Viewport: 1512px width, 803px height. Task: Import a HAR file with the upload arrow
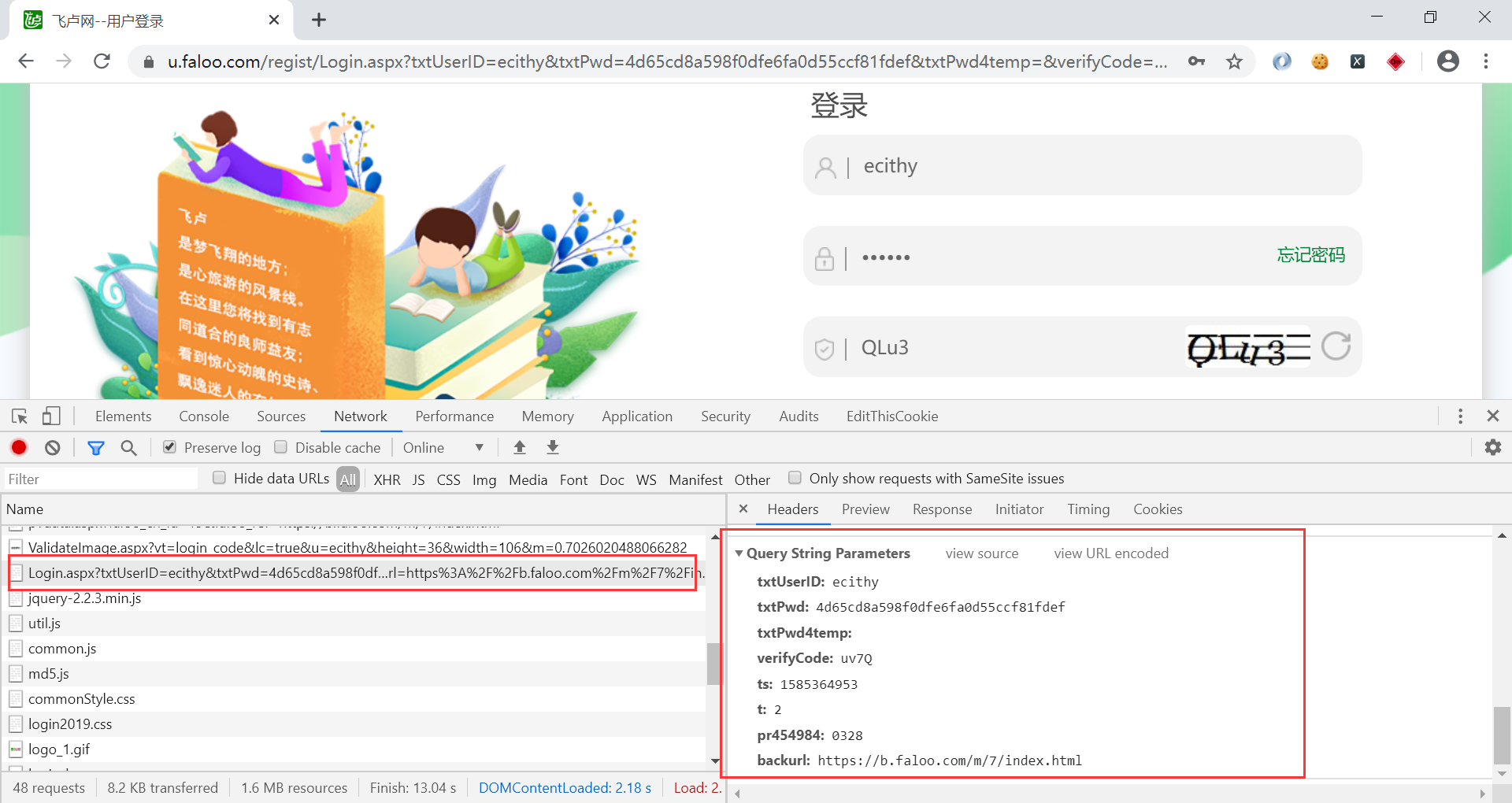click(x=520, y=447)
